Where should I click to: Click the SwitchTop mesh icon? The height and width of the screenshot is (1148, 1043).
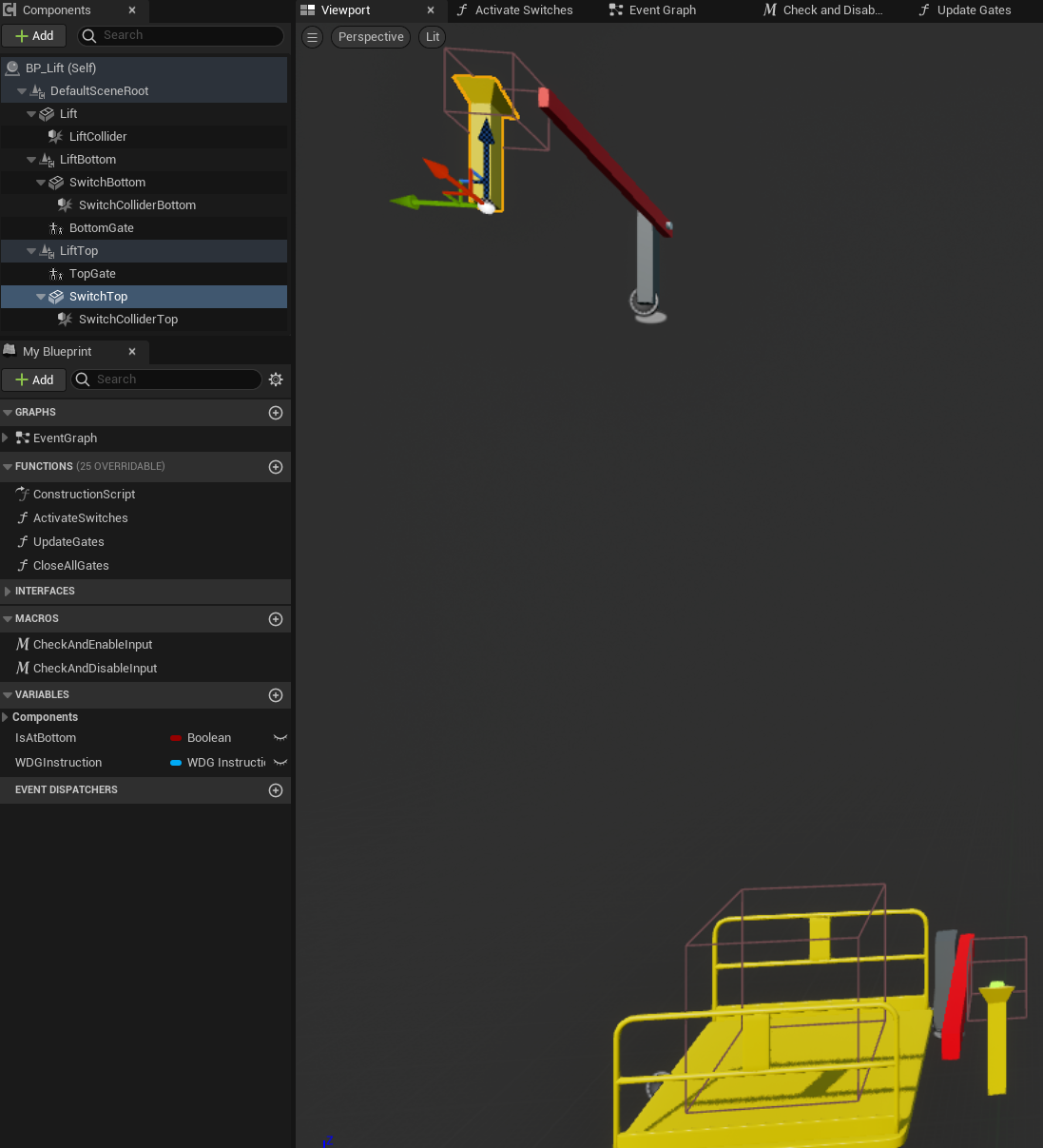pyautogui.click(x=56, y=297)
